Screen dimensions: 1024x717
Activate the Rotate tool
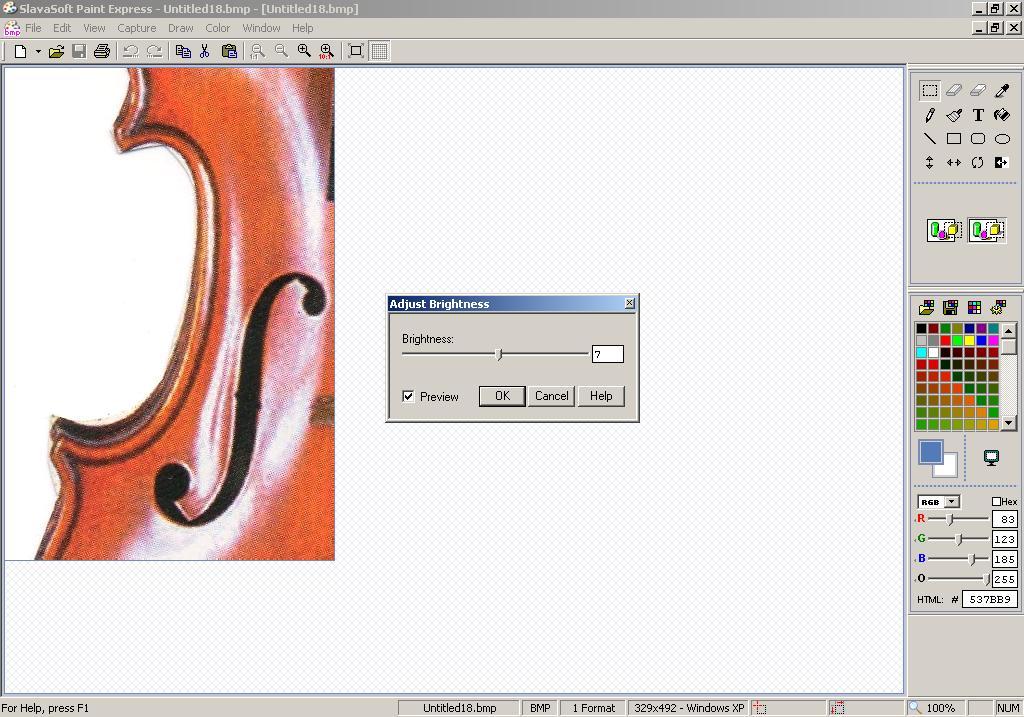click(x=977, y=162)
